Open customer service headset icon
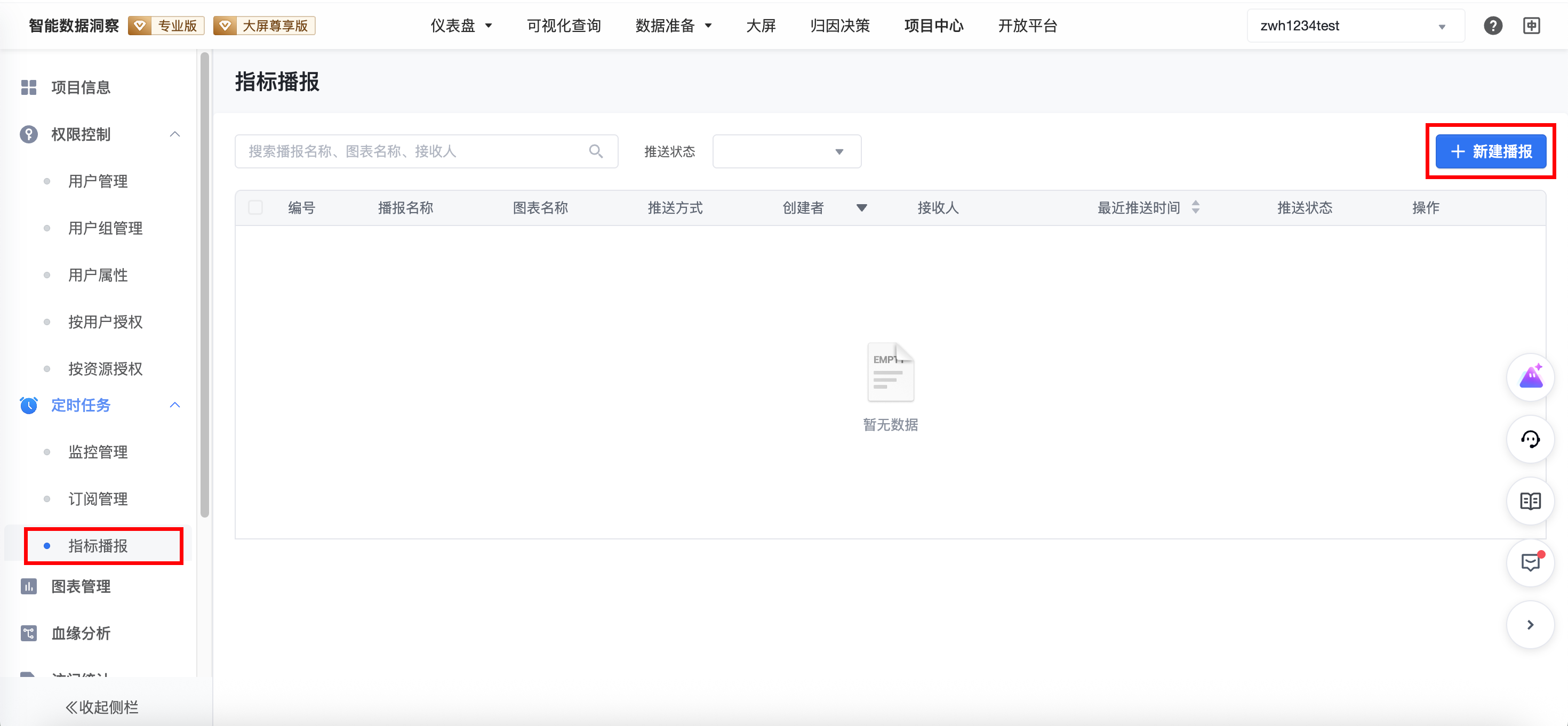 tap(1530, 439)
